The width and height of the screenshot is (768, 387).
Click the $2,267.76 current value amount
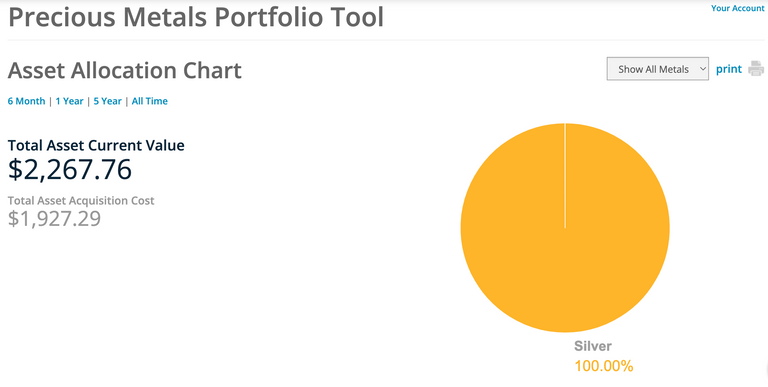pos(70,169)
